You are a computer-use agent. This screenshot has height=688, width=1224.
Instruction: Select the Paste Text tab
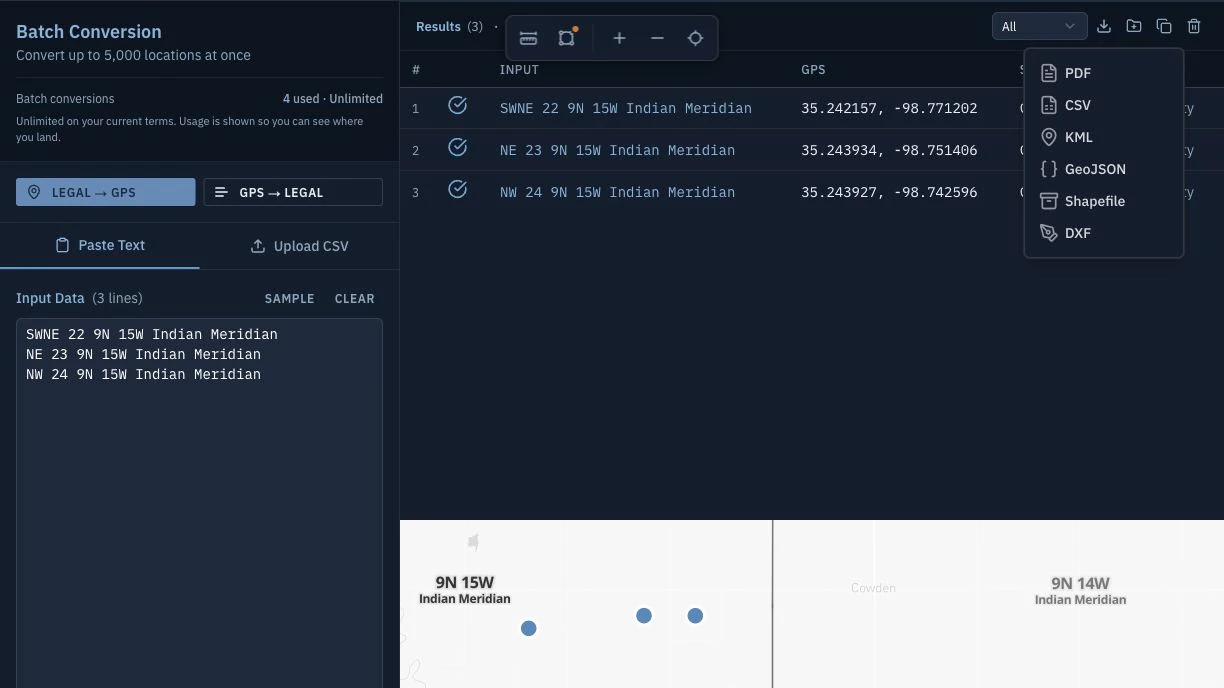100,245
